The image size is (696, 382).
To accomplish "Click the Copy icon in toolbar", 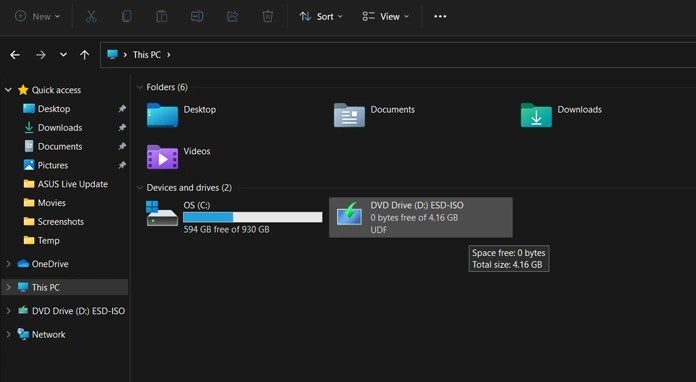I will click(127, 16).
